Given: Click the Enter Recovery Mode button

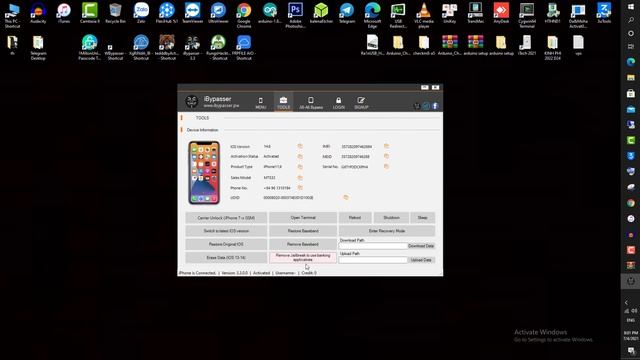Looking at the screenshot, I should pos(387,231).
